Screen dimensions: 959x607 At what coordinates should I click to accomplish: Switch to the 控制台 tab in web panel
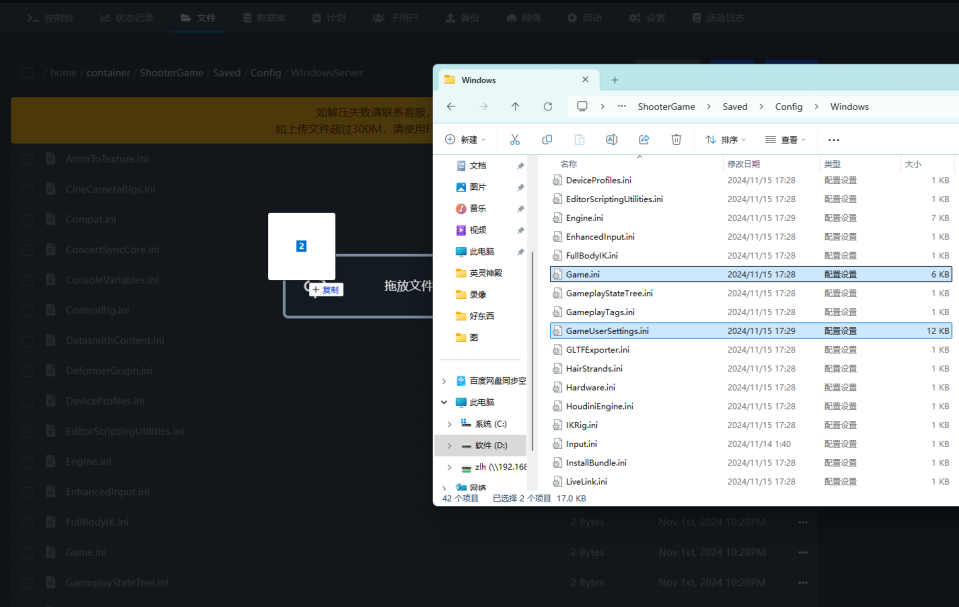point(50,18)
